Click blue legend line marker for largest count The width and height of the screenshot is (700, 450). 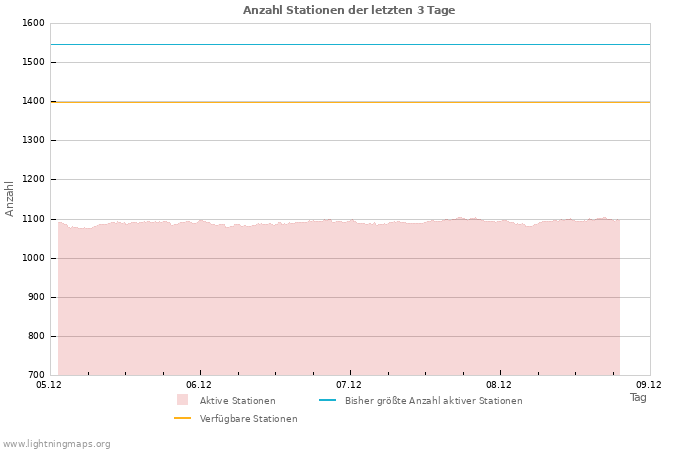(x=326, y=400)
